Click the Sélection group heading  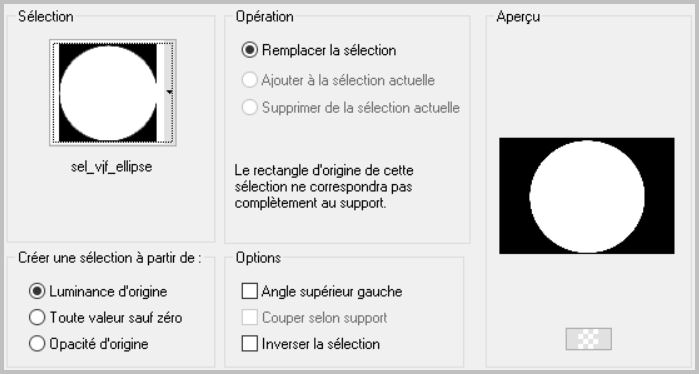click(x=45, y=16)
